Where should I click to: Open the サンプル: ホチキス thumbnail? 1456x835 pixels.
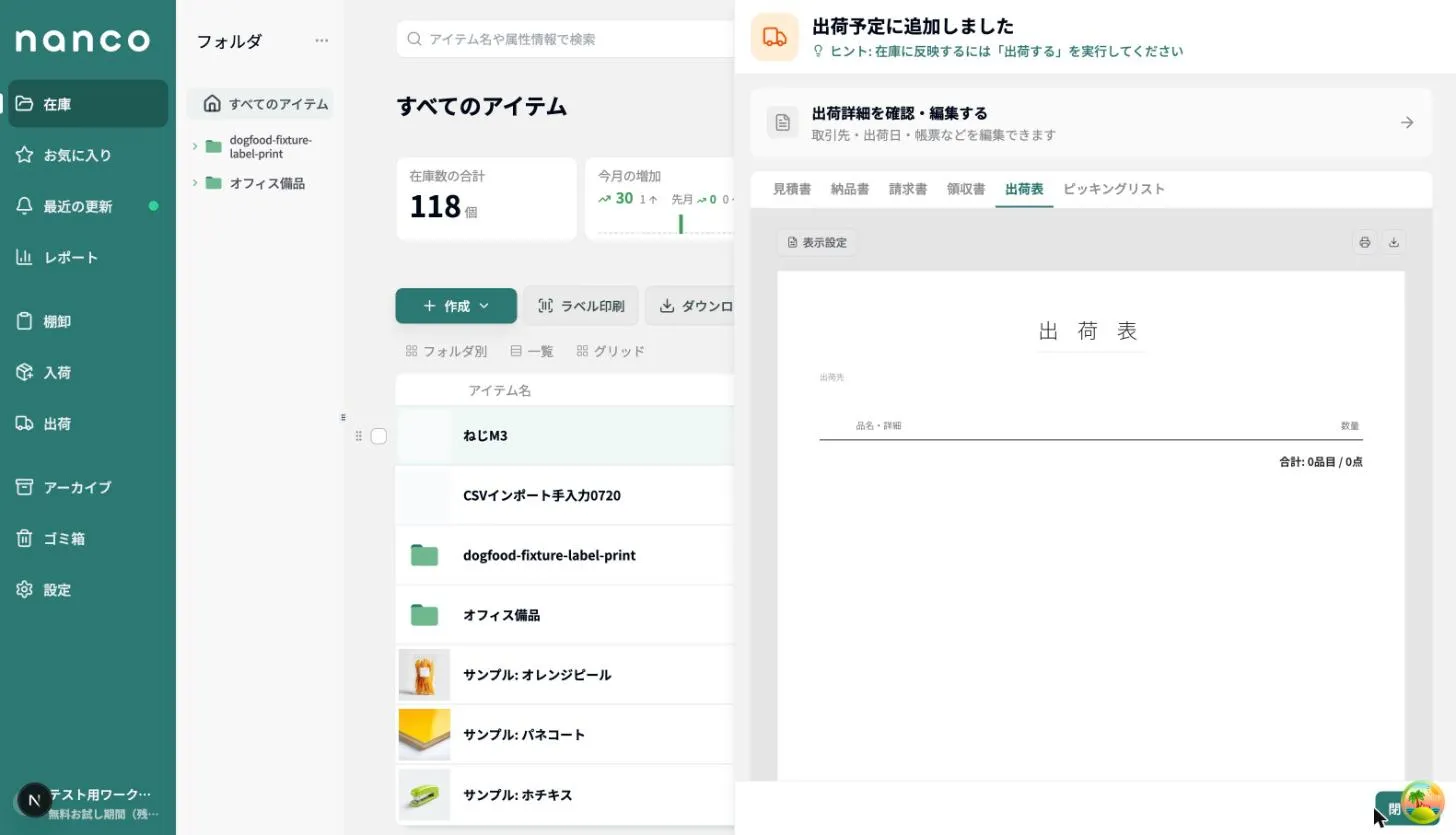pos(424,795)
